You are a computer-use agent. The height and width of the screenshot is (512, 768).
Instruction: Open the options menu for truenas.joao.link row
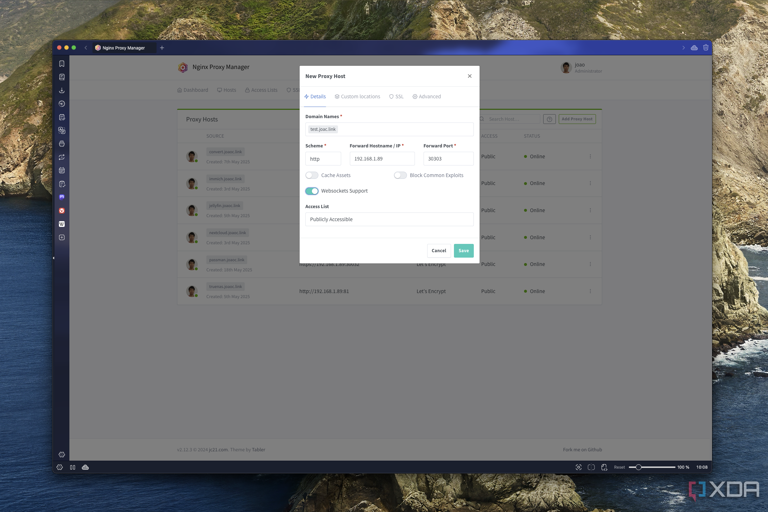(590, 291)
